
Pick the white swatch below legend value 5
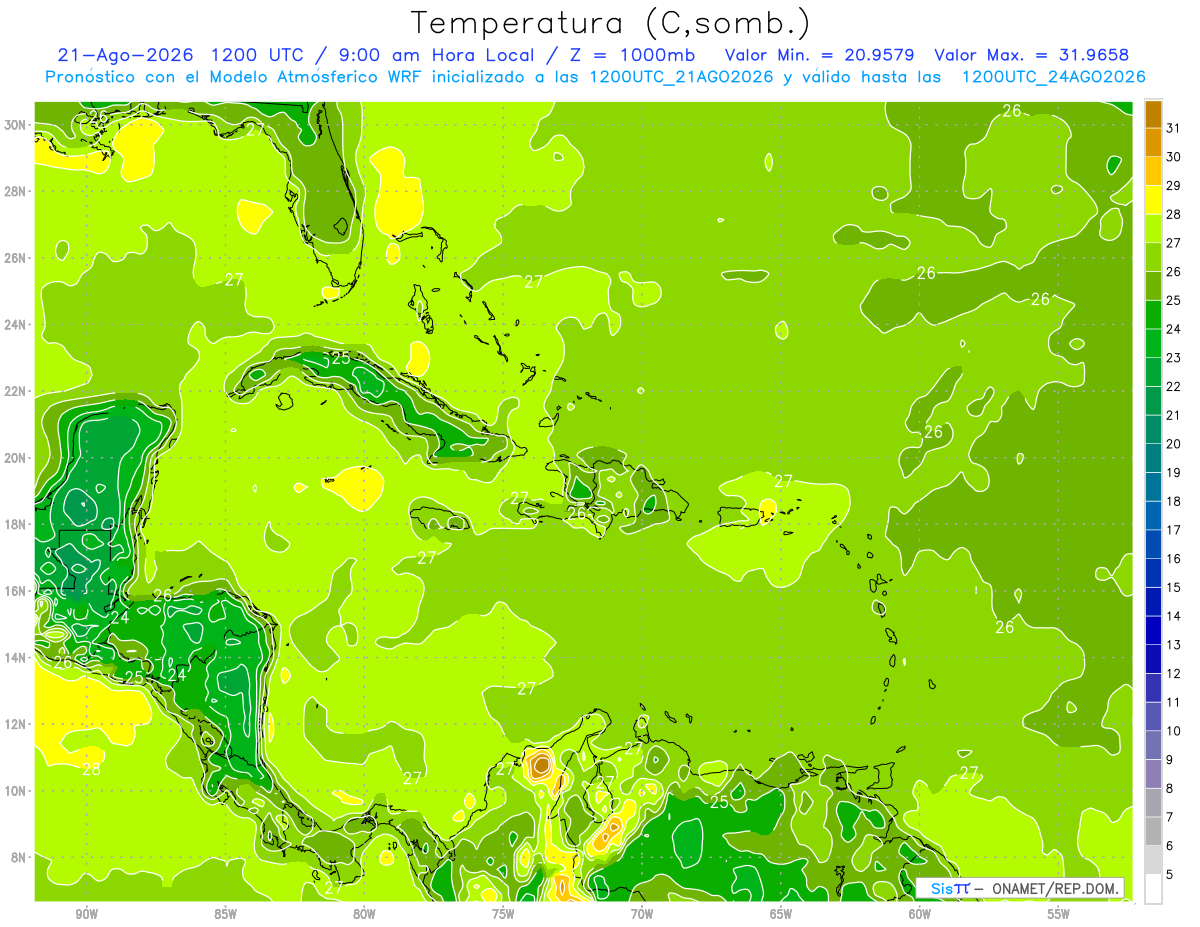[1153, 888]
